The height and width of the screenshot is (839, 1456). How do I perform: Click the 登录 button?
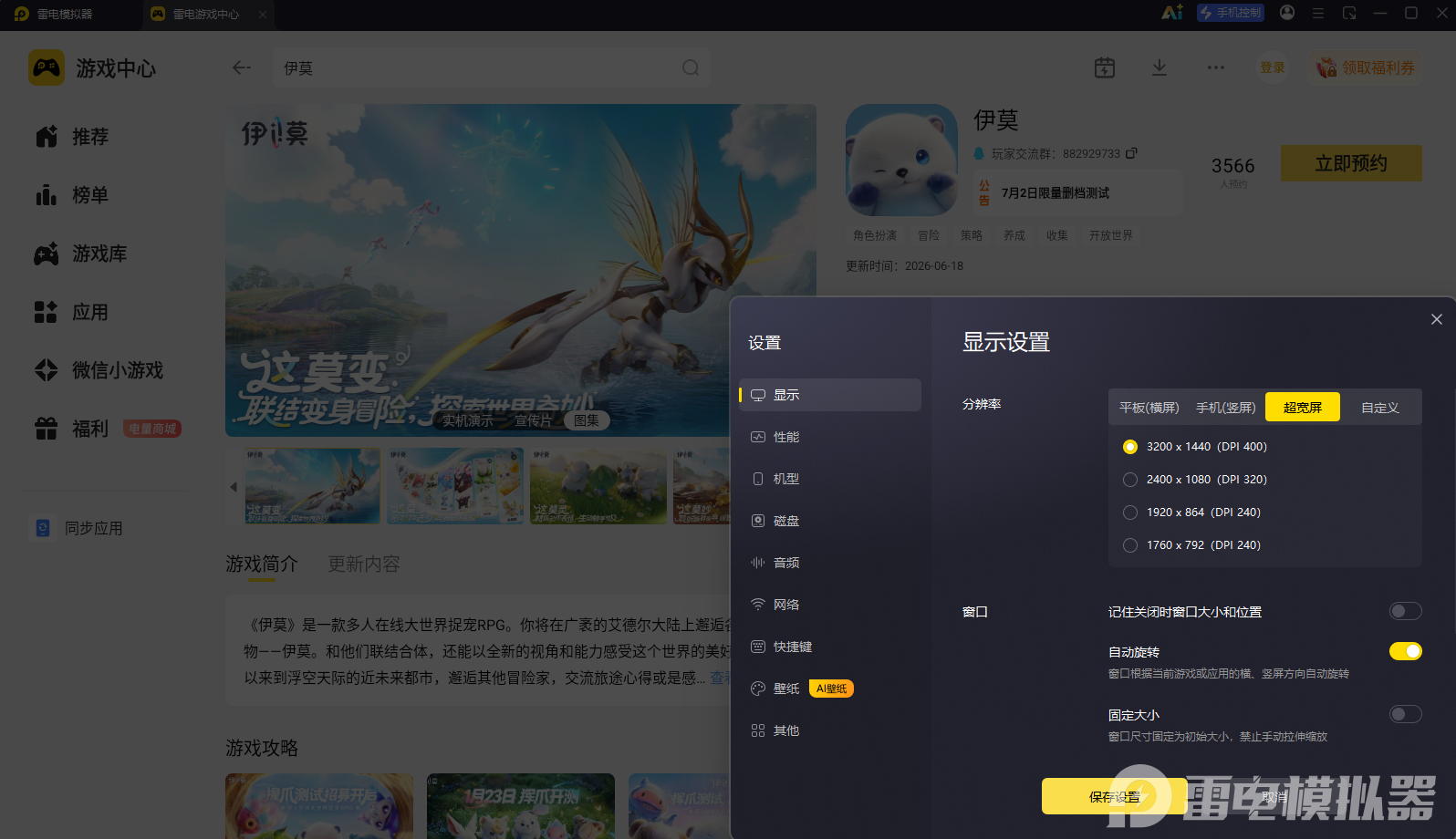(x=1273, y=67)
